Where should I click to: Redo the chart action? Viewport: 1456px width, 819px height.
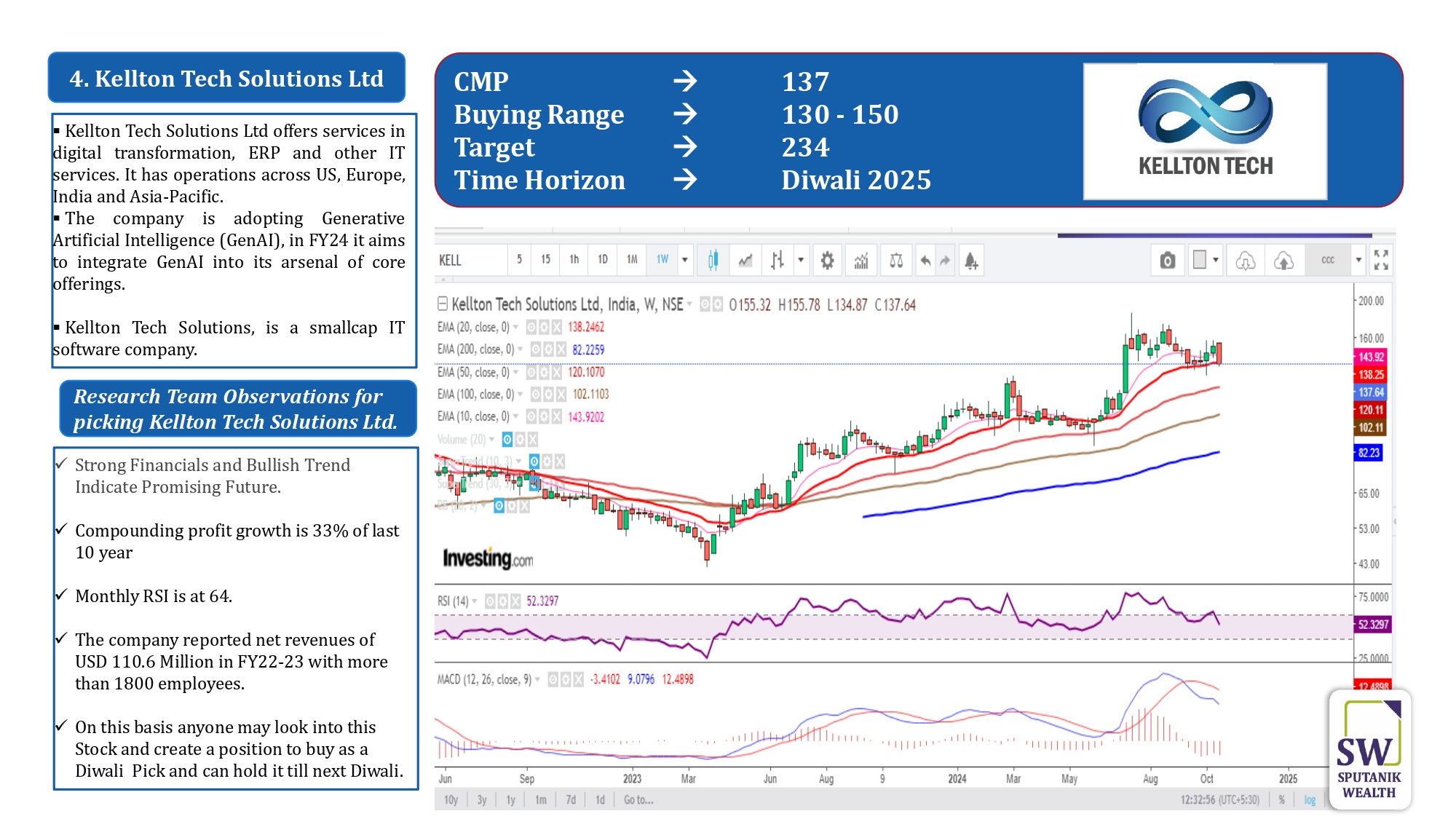945,260
